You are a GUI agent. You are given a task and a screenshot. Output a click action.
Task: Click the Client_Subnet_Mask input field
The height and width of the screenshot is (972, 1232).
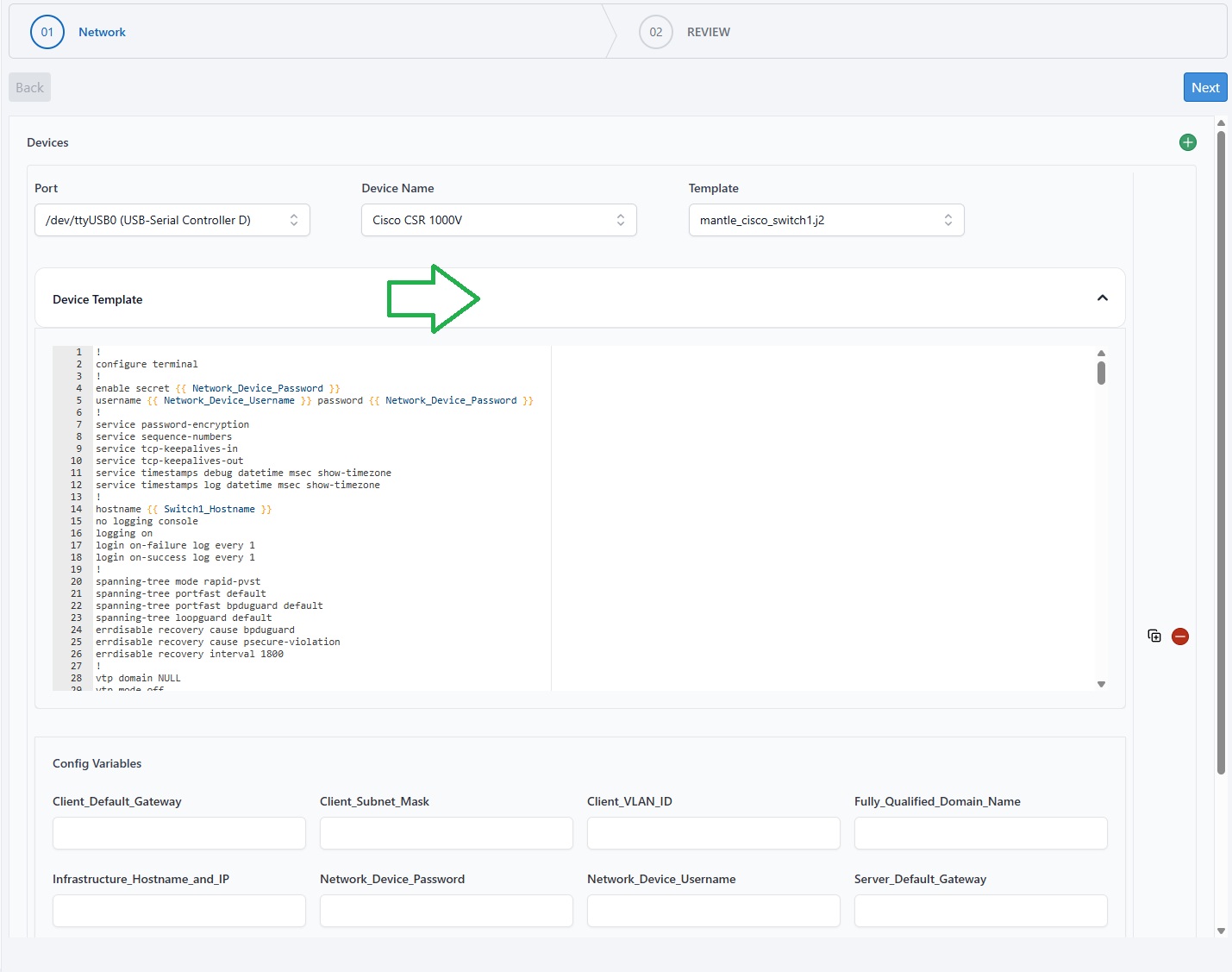447,833
